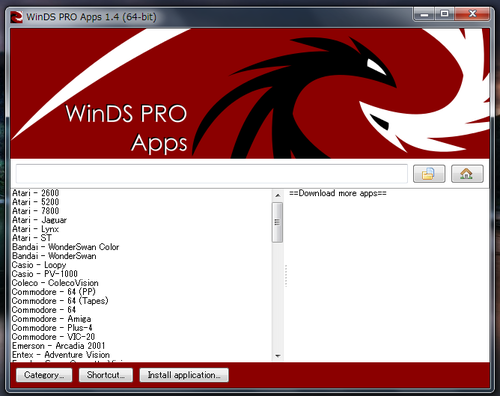The height and width of the screenshot is (396, 500).
Task: Click the list scrollbar down arrow
Action: 277,356
